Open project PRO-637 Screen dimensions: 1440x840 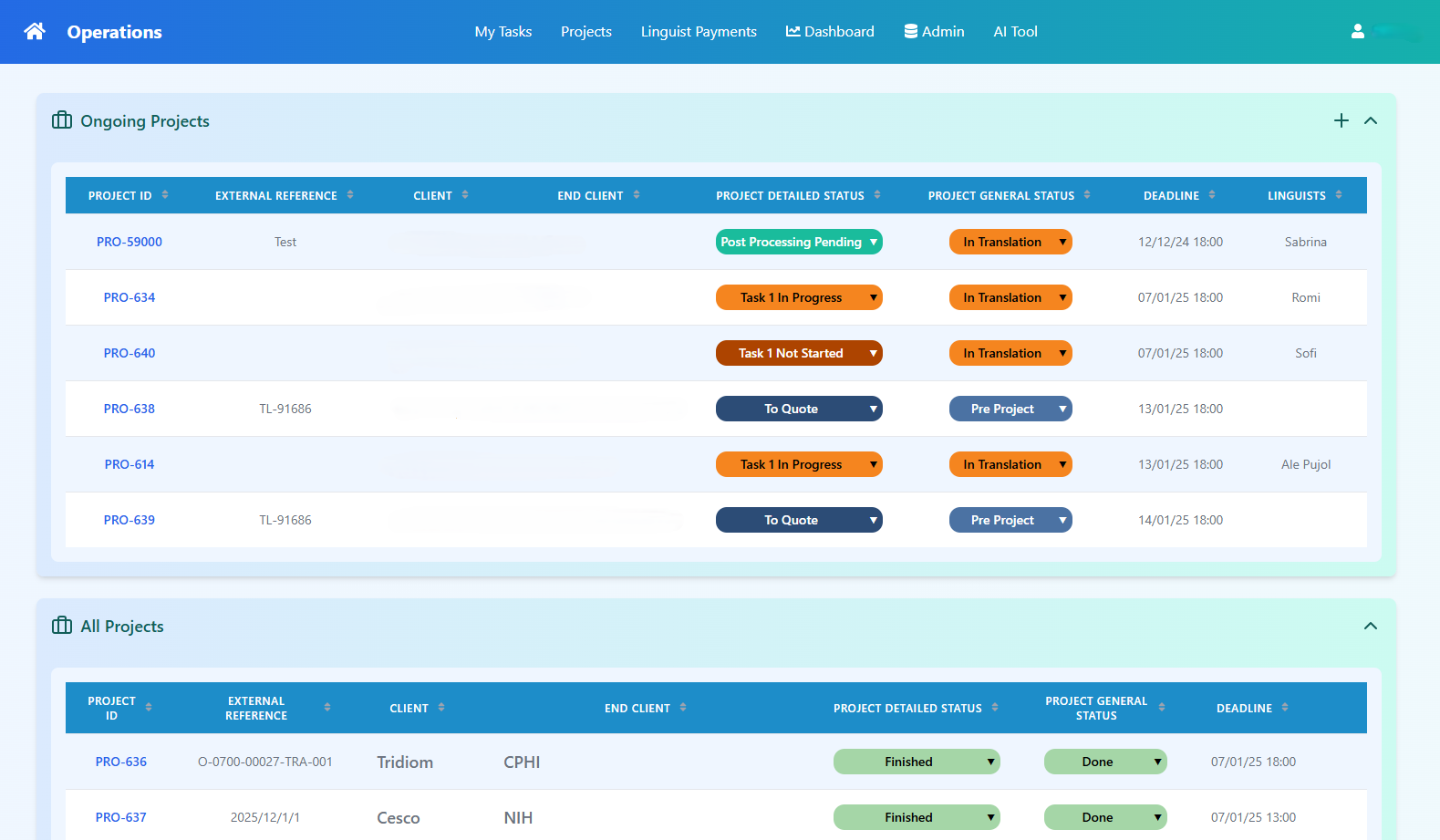121,817
